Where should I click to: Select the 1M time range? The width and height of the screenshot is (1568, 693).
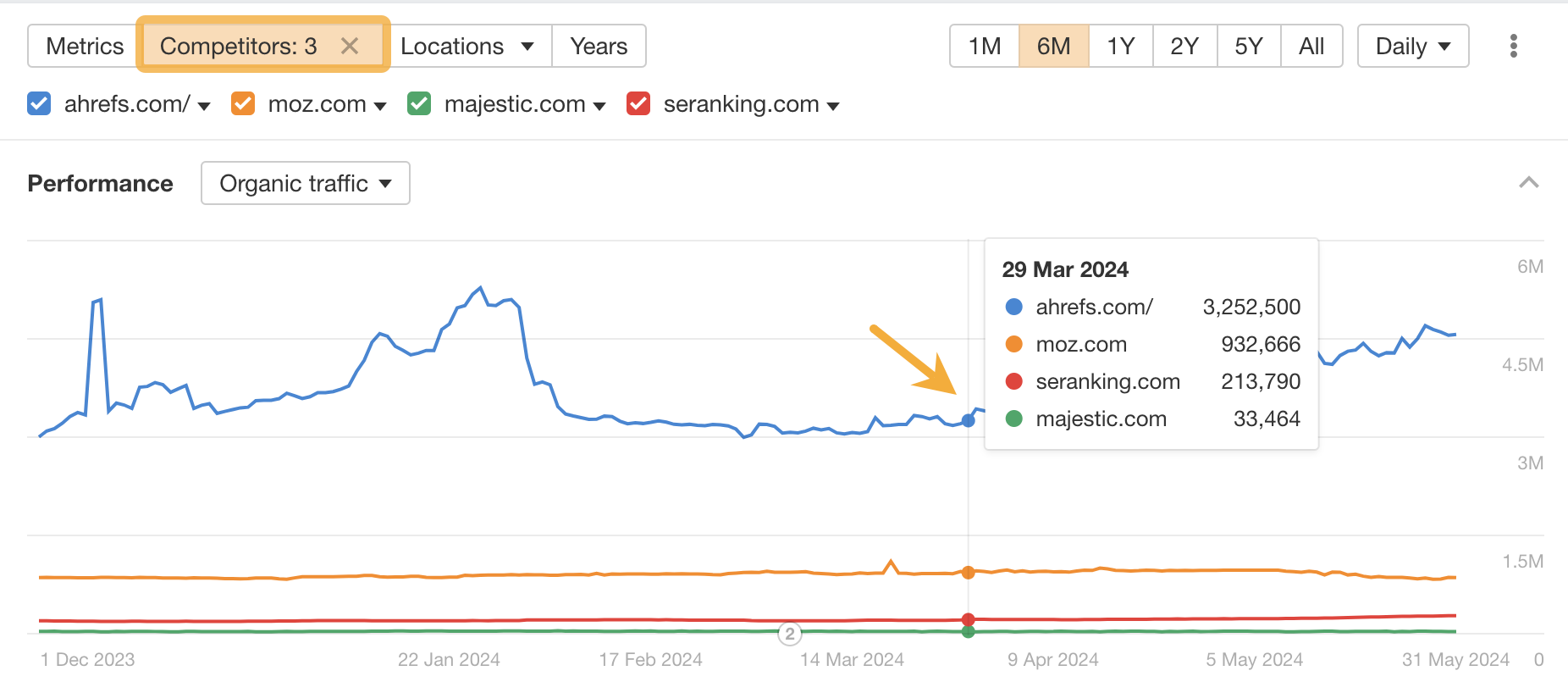(985, 46)
